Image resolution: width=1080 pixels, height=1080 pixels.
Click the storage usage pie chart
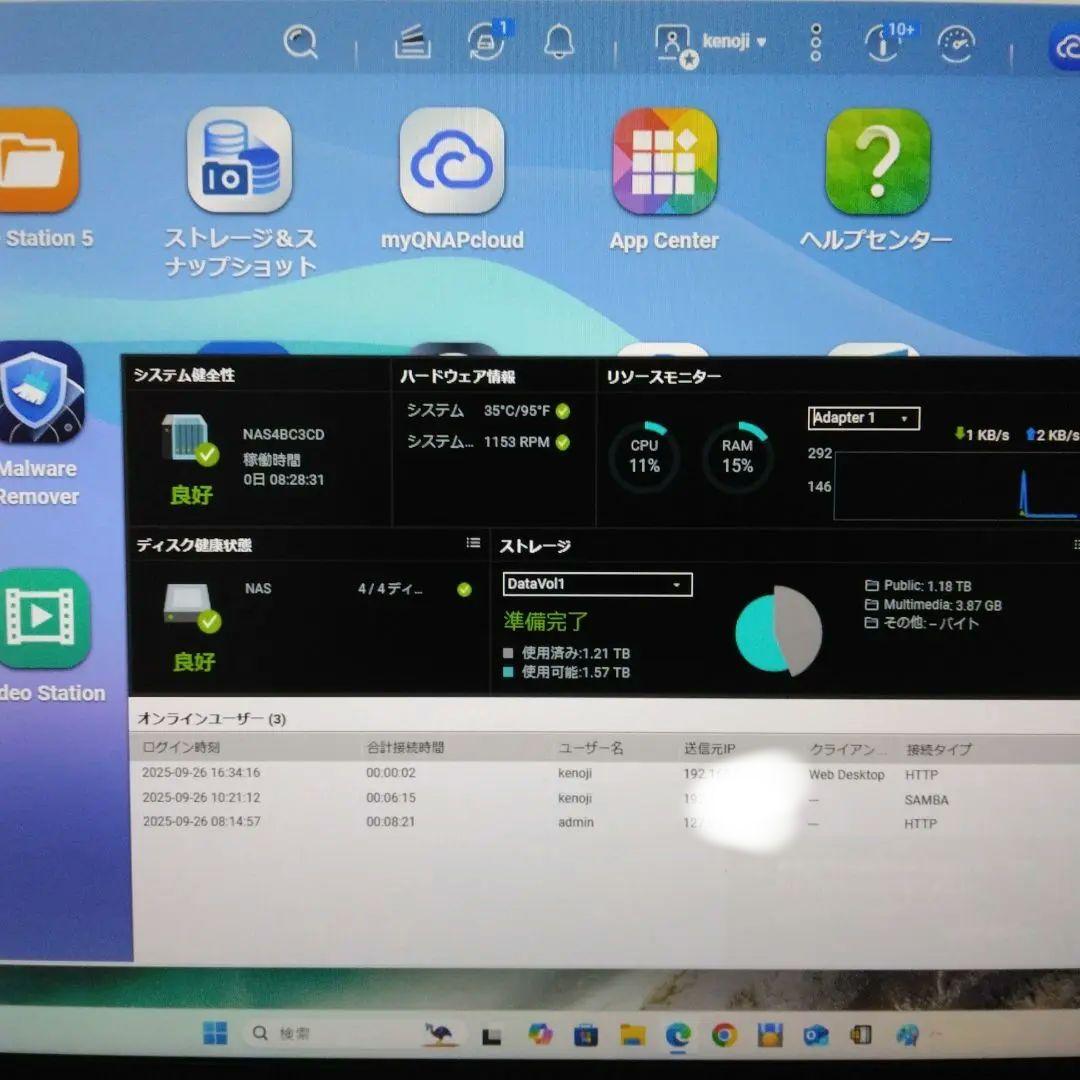tap(780, 630)
